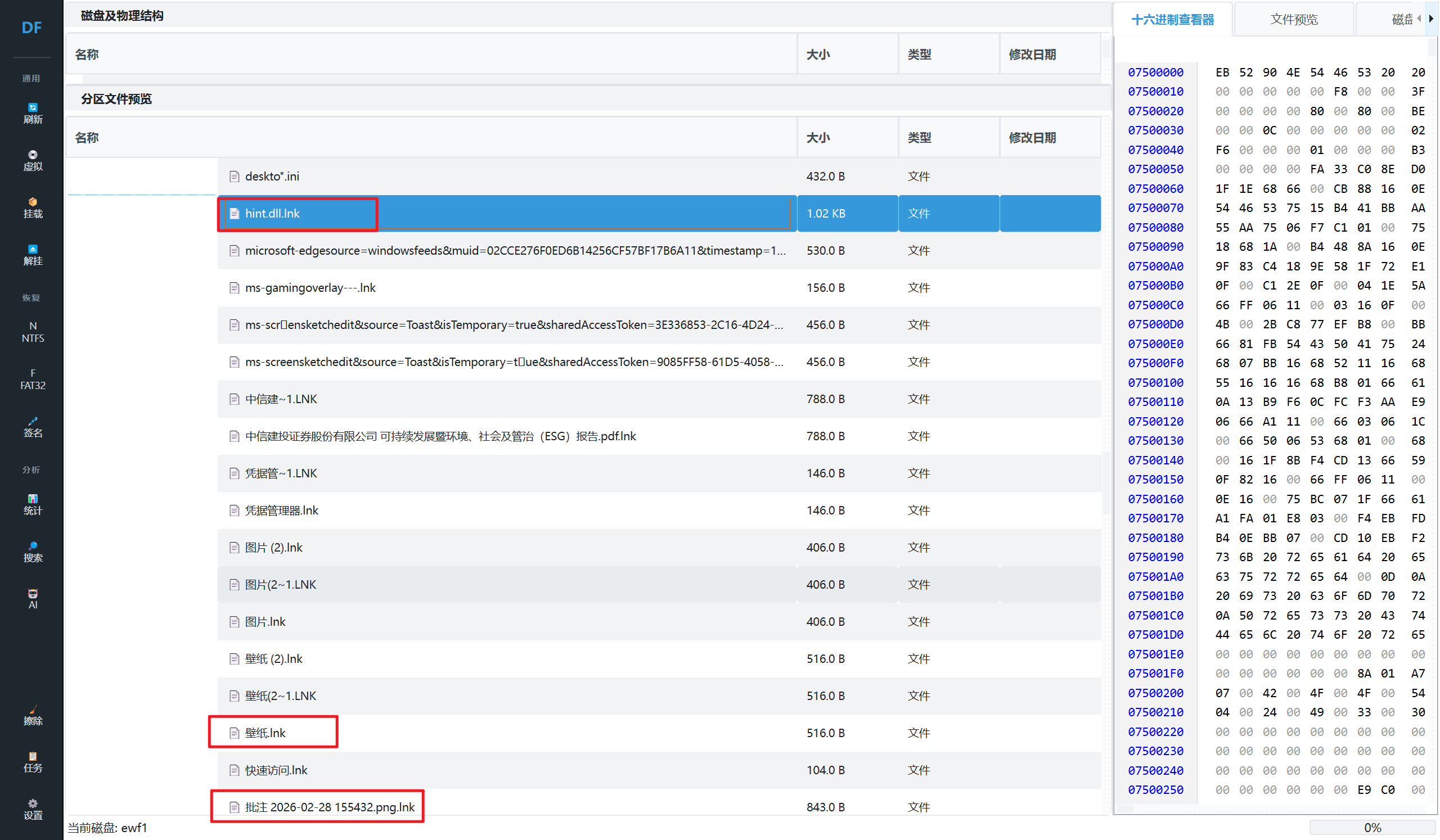Switch to the 文件预览 tab
The height and width of the screenshot is (840, 1440).
[x=1293, y=20]
